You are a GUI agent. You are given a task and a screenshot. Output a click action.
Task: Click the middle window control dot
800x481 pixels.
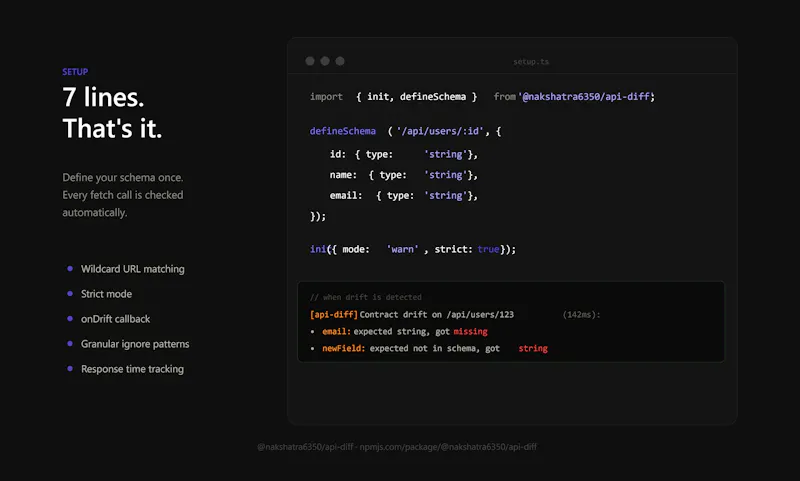325,61
